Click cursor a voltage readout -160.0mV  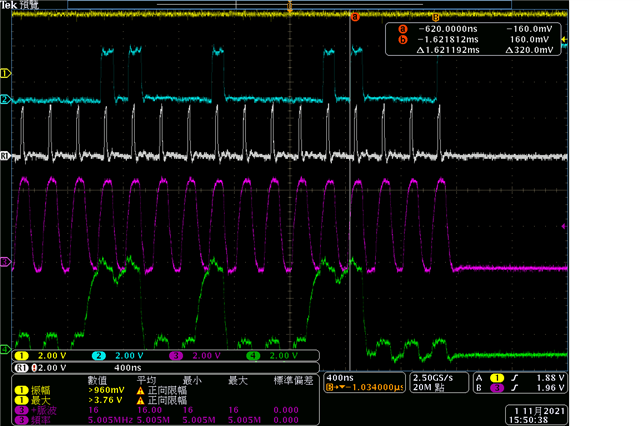pyautogui.click(x=529, y=29)
